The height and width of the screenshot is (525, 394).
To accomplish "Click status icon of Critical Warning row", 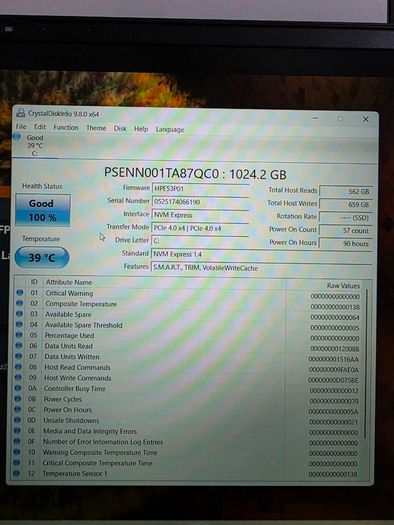I will [x=19, y=293].
